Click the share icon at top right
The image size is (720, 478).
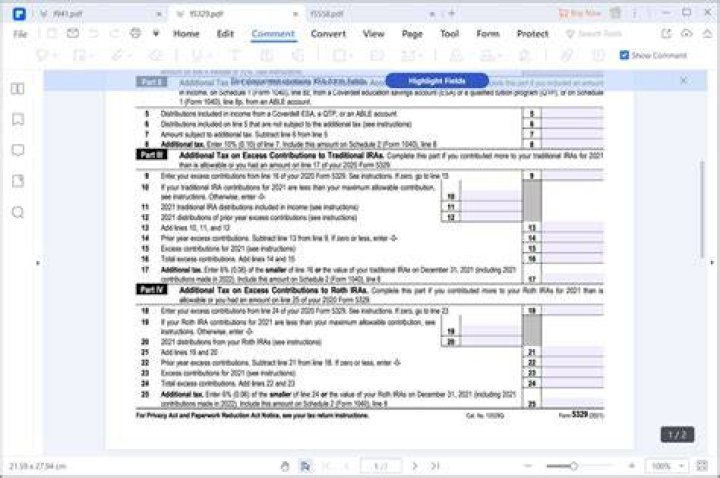(666, 34)
